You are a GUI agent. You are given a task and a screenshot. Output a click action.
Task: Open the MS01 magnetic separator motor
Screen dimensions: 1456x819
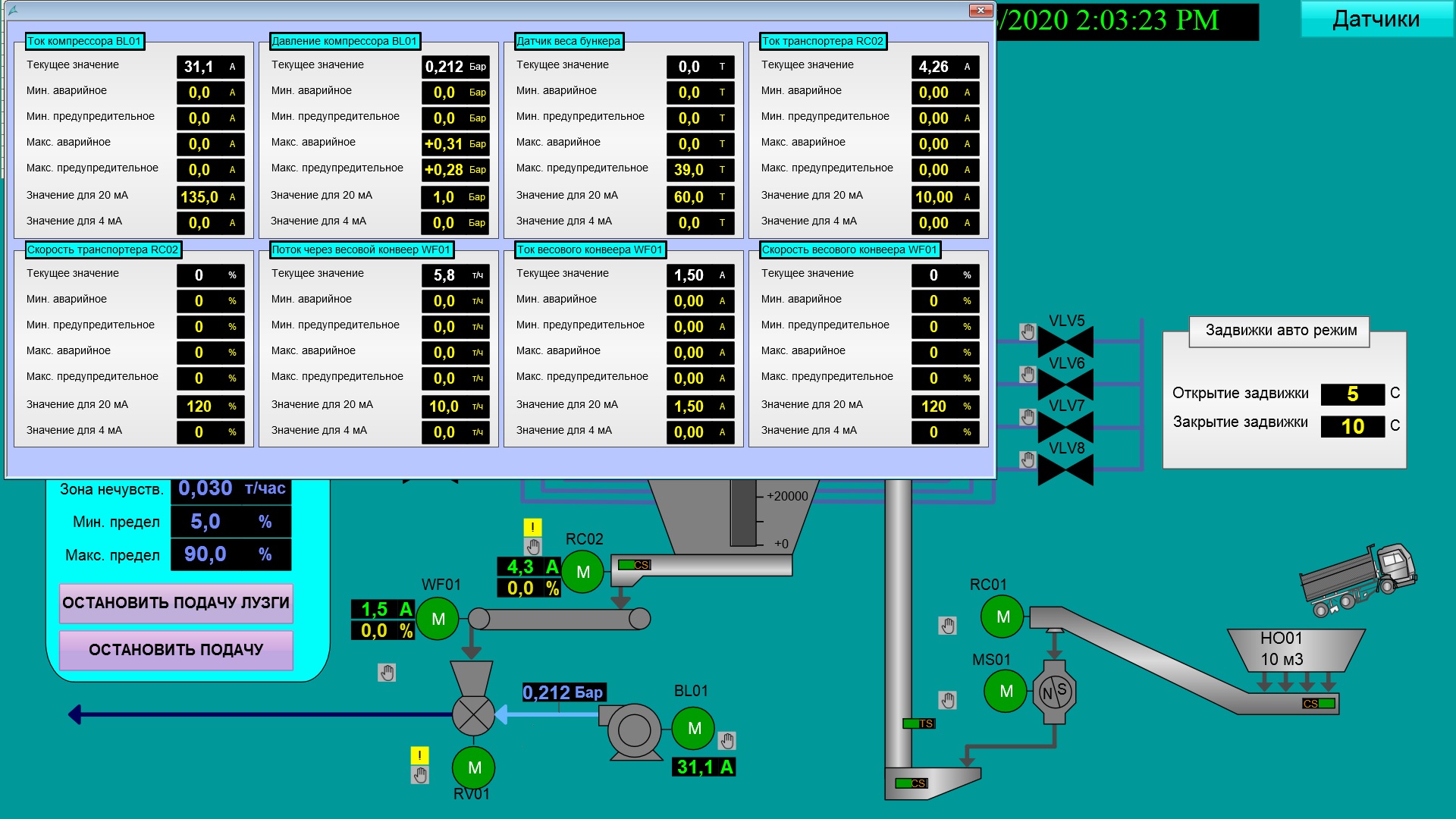click(x=1006, y=691)
